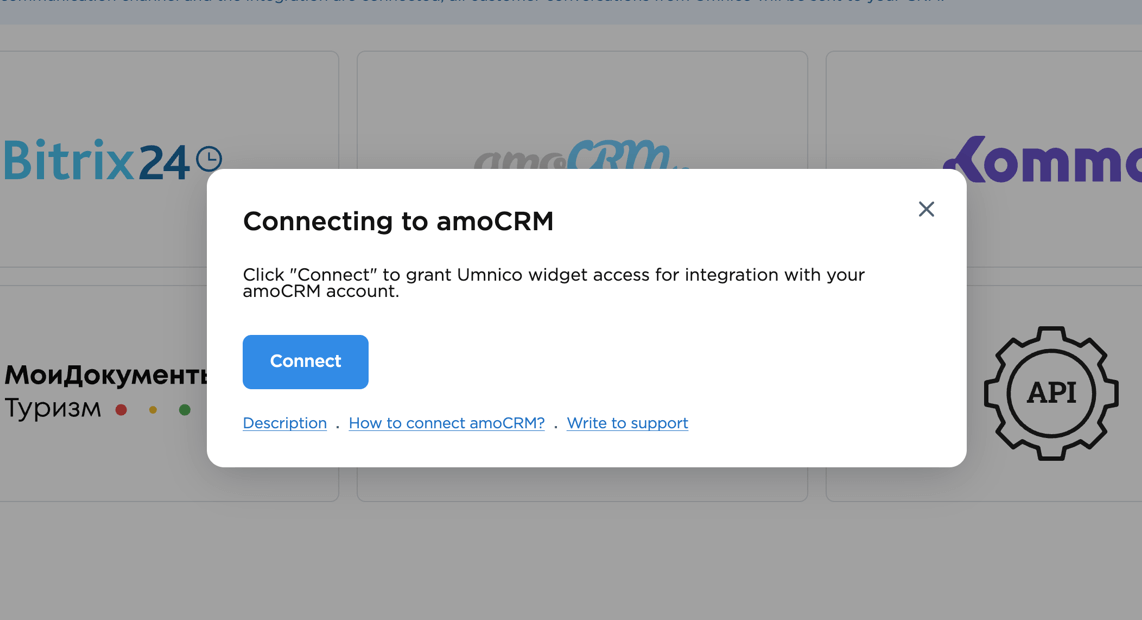Click the clock icon beside Bitrix24
1142x620 pixels.
[x=209, y=158]
